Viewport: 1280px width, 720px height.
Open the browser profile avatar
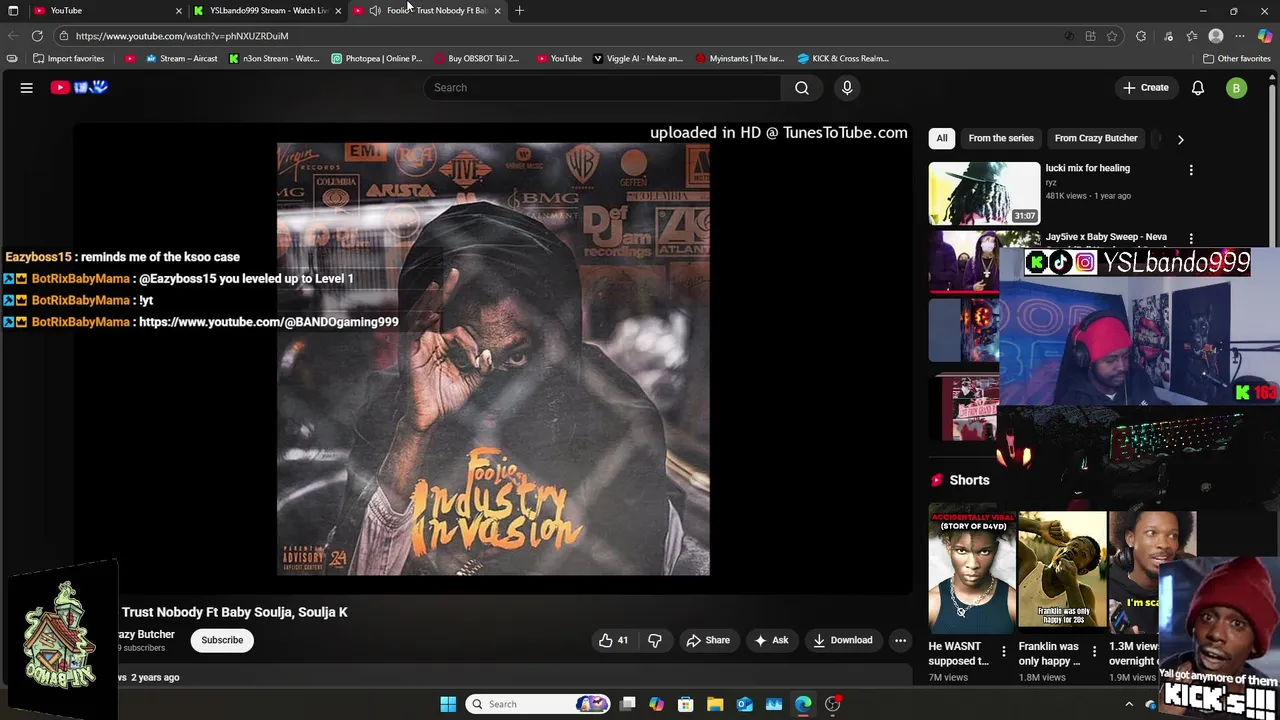1216,36
